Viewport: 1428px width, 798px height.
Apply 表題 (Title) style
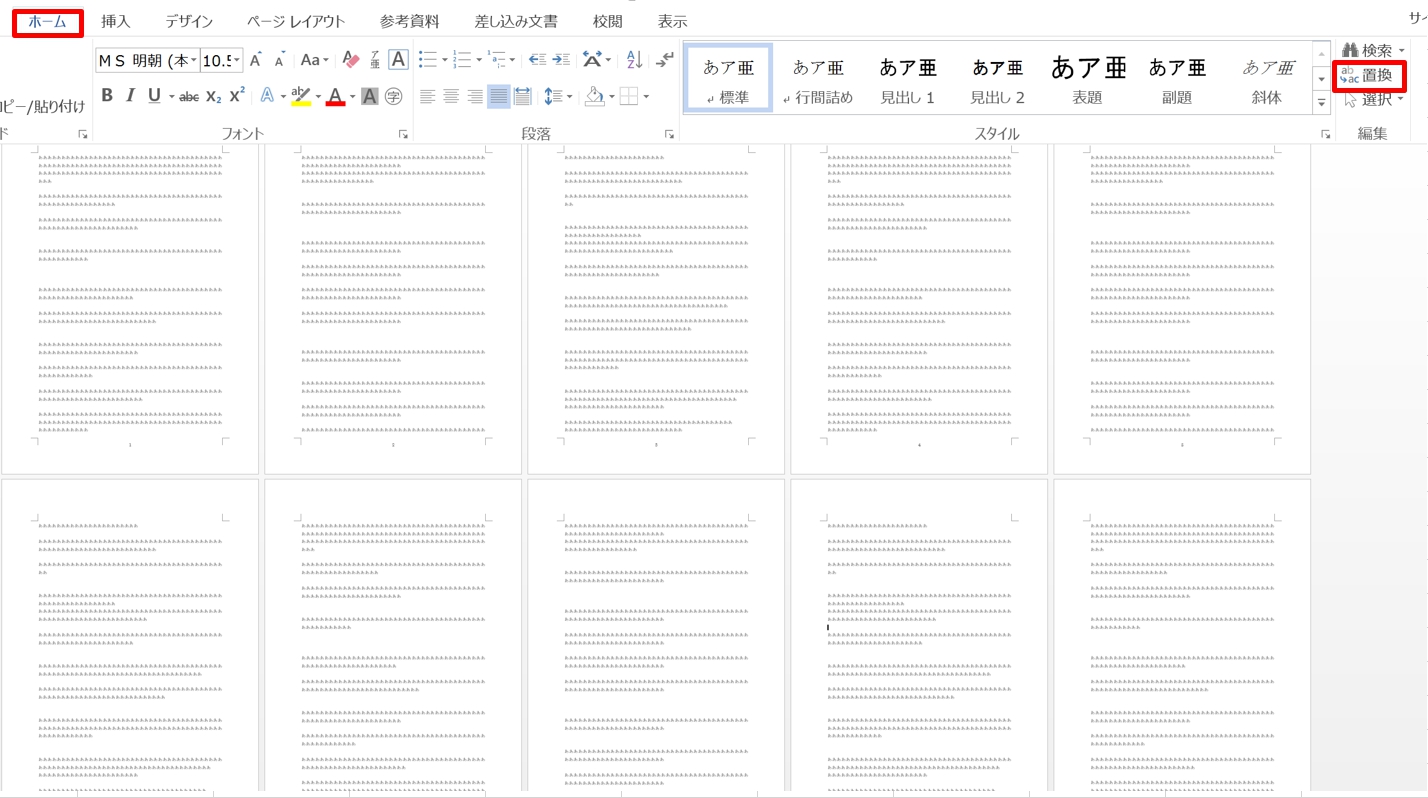tap(1087, 77)
